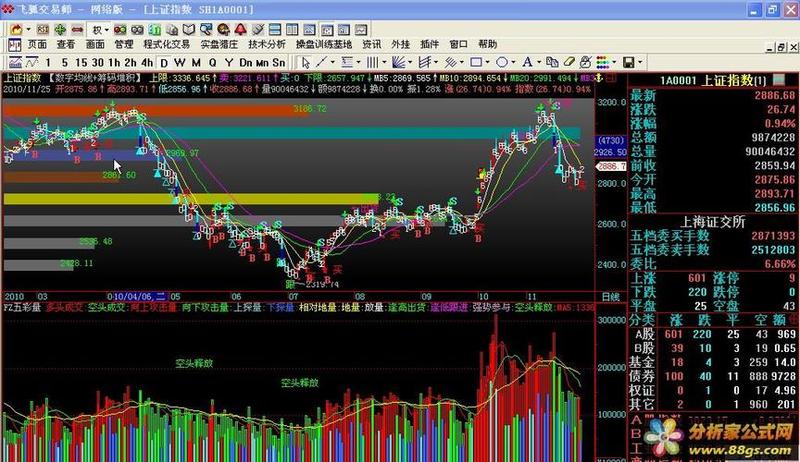Screen dimensions: 800x462
Task: Click the red alarm bell icon
Action: (x=241, y=30)
